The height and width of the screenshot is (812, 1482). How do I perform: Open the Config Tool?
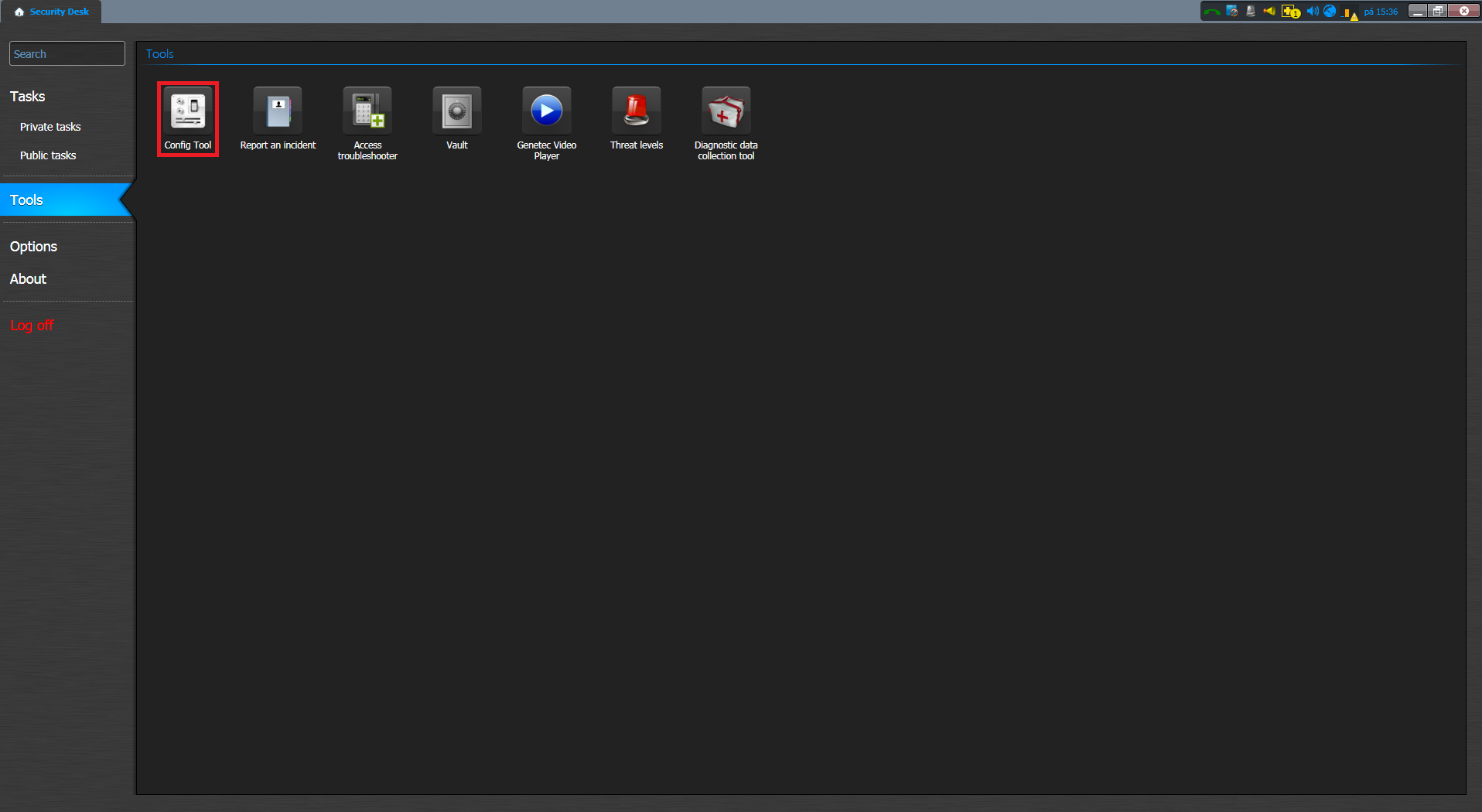tap(187, 112)
